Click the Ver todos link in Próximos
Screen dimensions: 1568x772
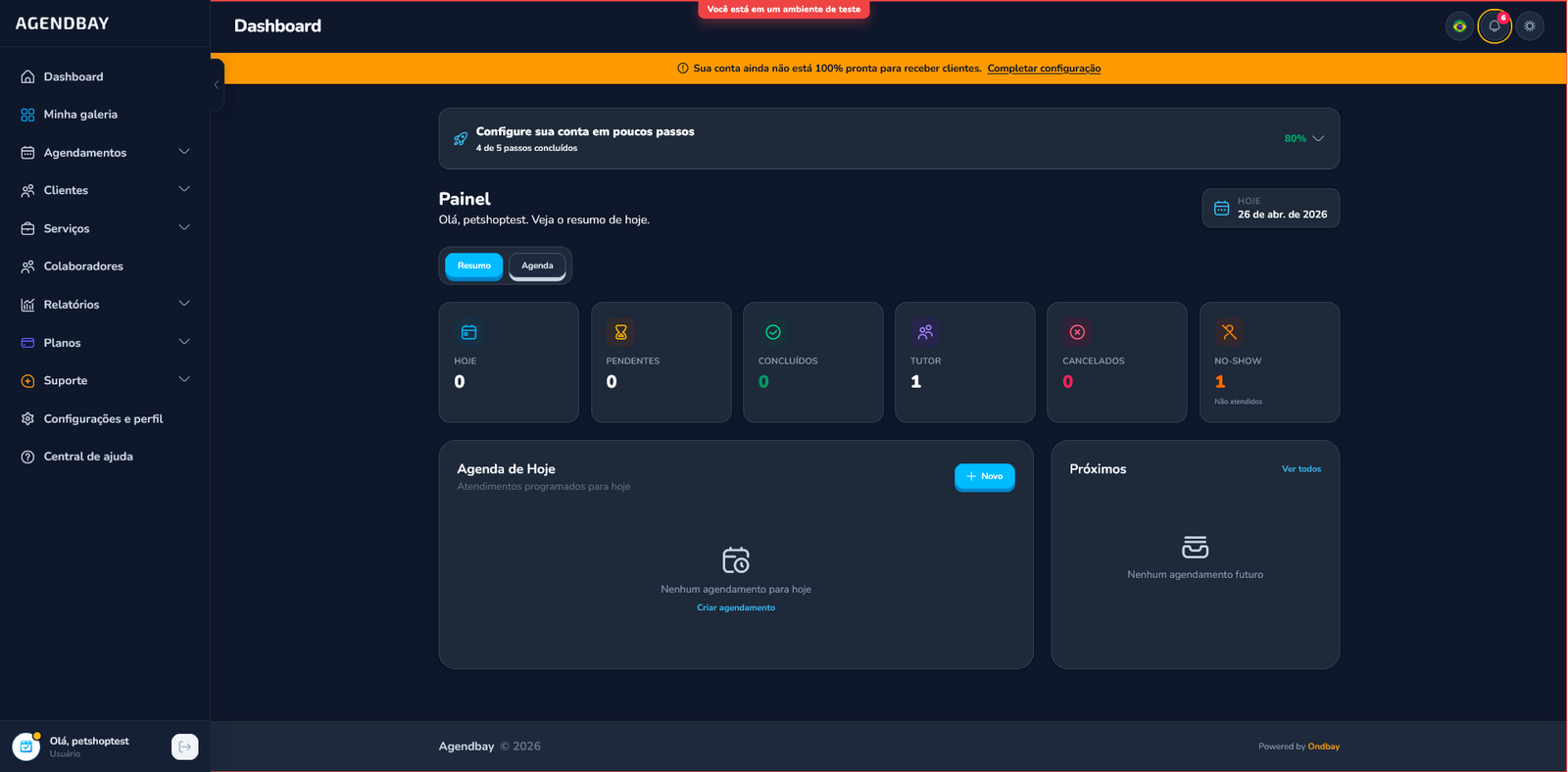1301,469
